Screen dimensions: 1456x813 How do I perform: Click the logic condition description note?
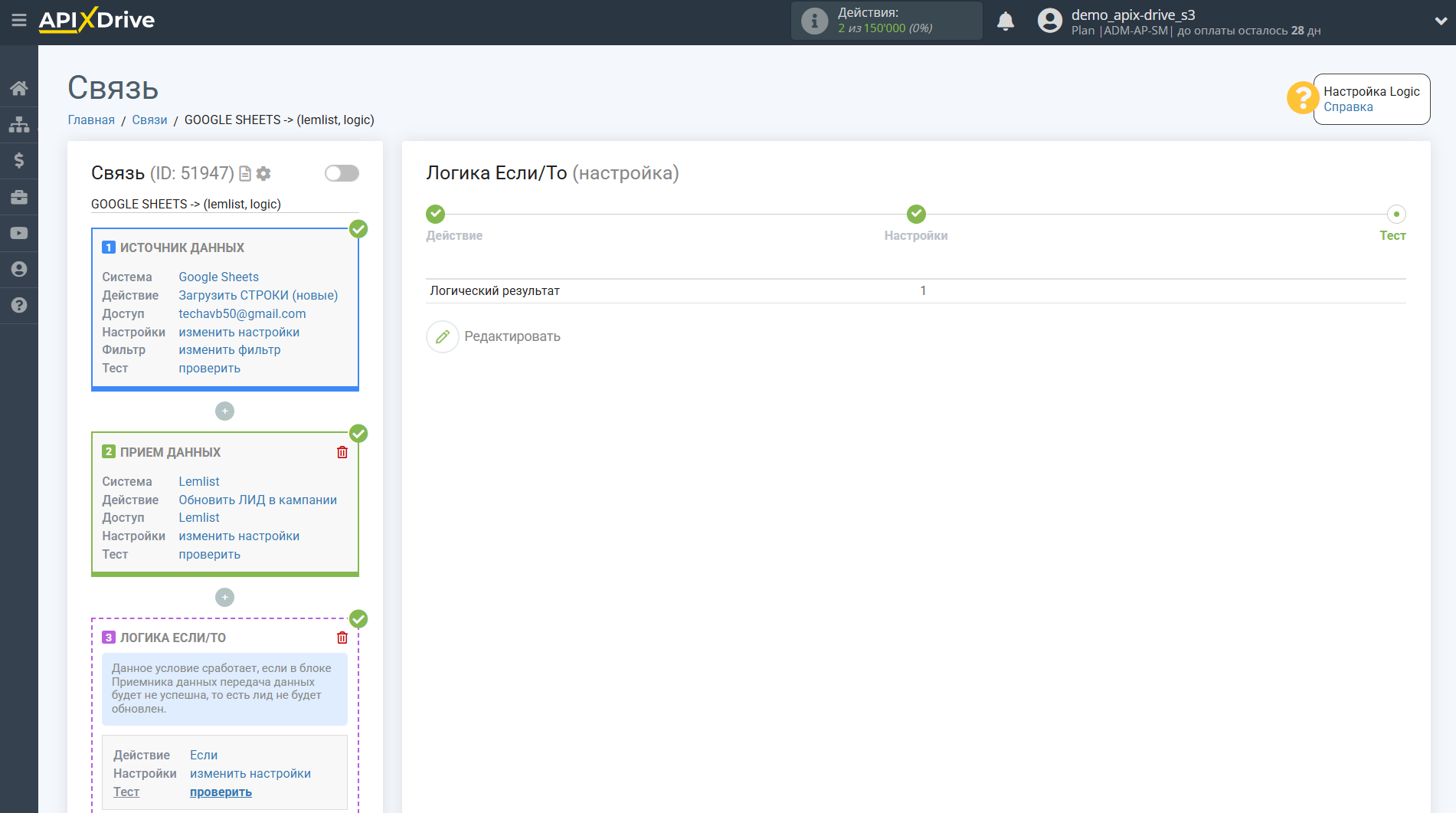[x=224, y=688]
